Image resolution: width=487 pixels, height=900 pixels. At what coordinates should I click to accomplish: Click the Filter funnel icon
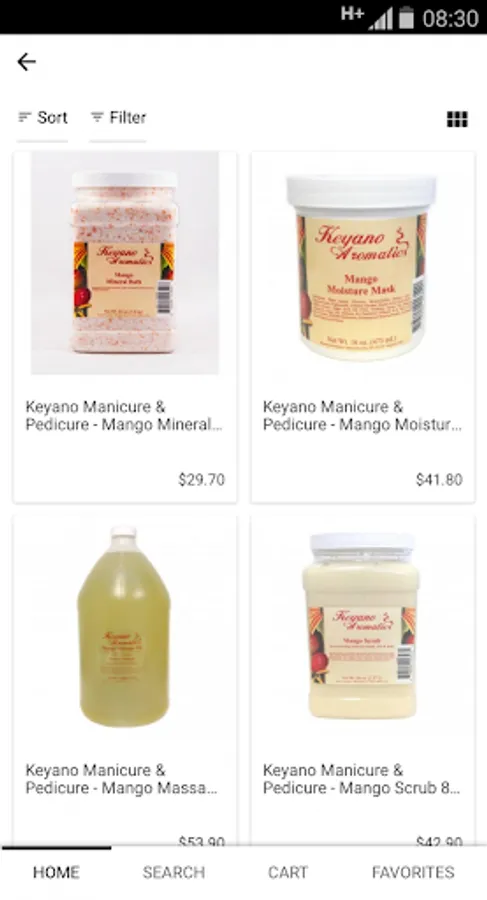(x=96, y=117)
